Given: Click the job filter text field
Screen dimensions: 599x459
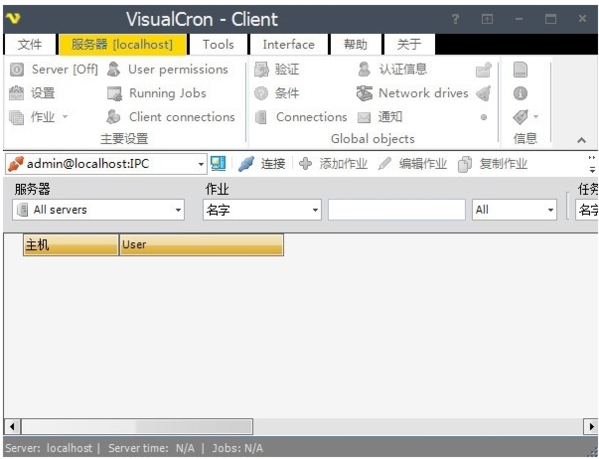Looking at the screenshot, I should (397, 210).
